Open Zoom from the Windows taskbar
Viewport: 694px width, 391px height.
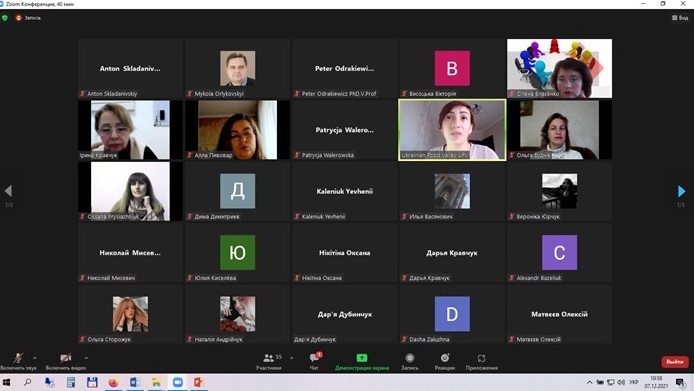pos(177,382)
